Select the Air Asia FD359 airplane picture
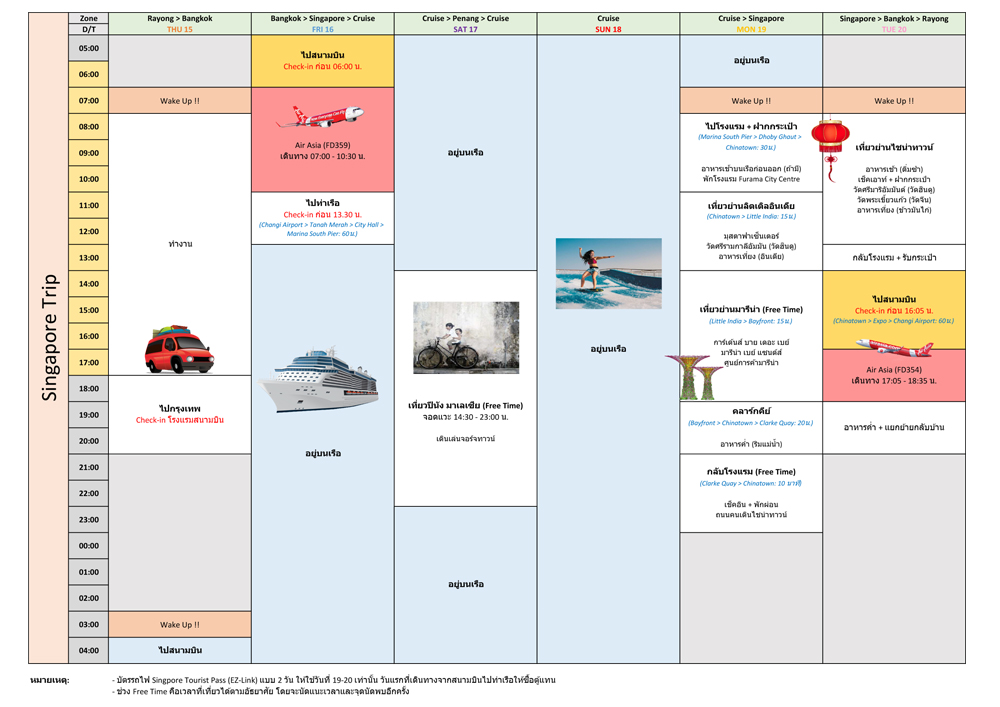 coord(321,117)
